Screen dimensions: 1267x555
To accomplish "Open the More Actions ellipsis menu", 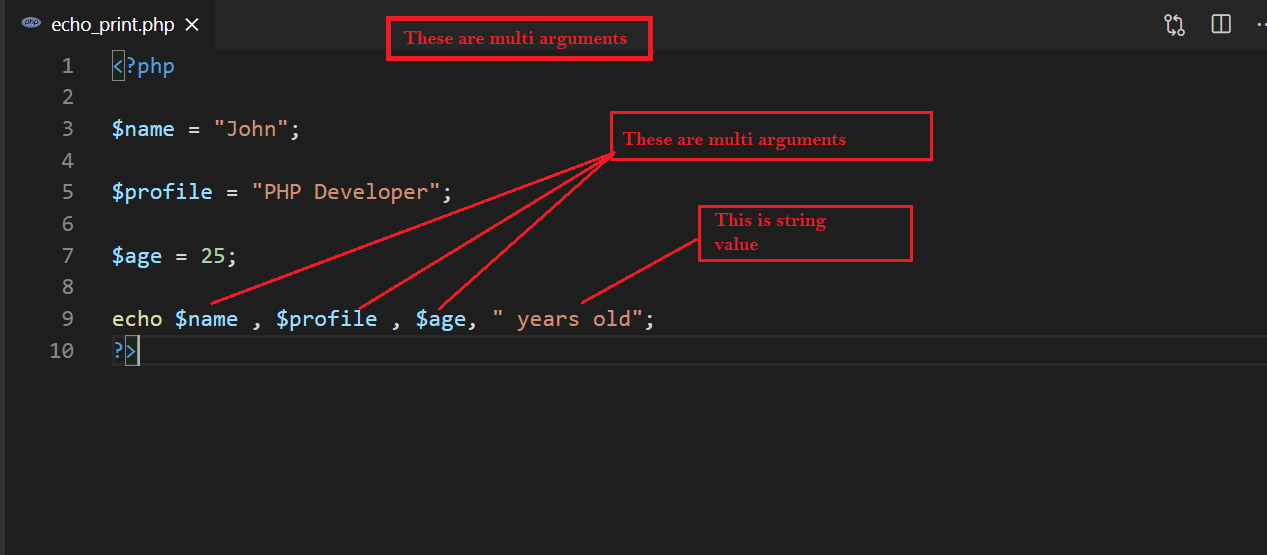I will [1260, 25].
